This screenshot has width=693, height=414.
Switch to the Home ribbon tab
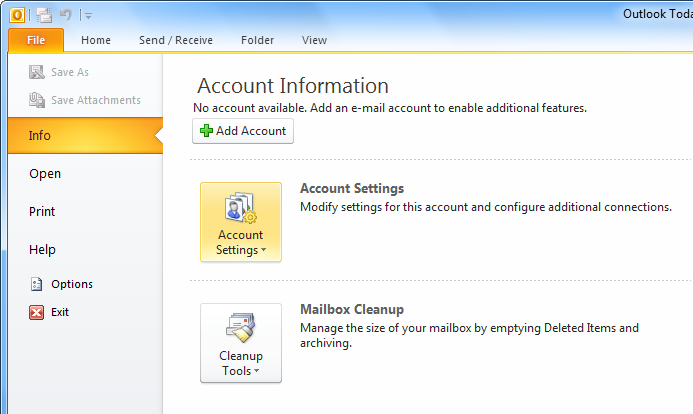click(96, 40)
